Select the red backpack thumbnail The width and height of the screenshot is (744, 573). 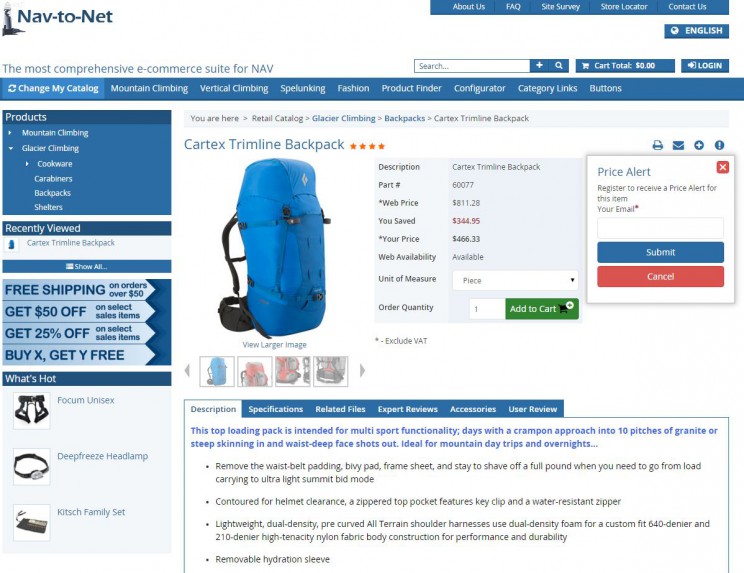point(255,371)
